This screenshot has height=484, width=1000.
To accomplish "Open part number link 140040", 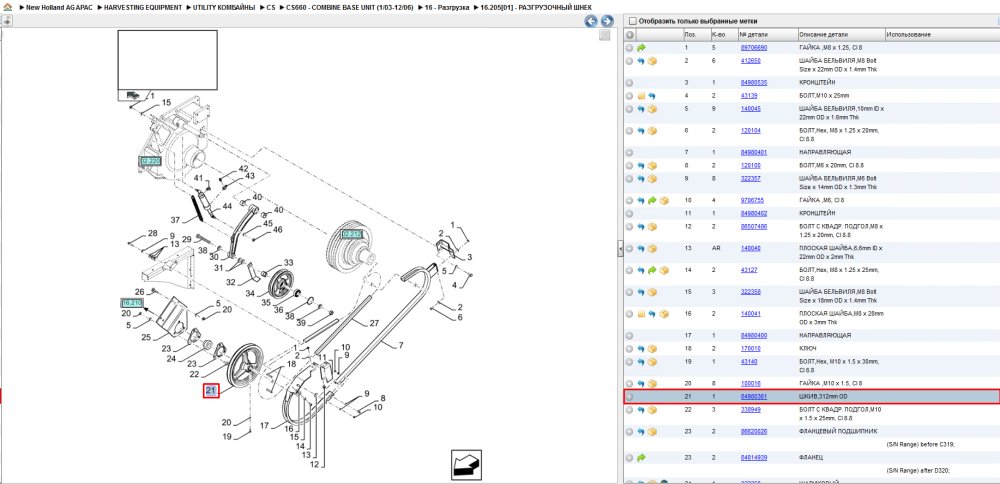I will (751, 248).
